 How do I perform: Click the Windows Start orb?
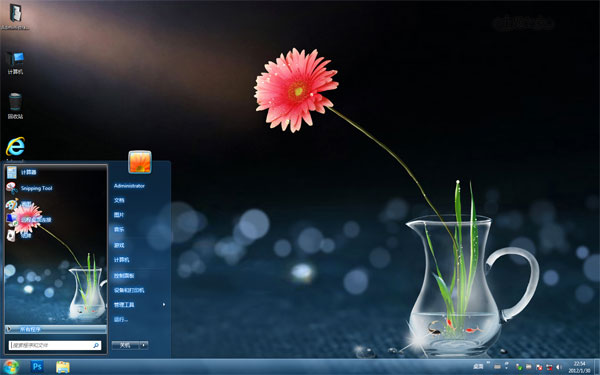click(11, 367)
